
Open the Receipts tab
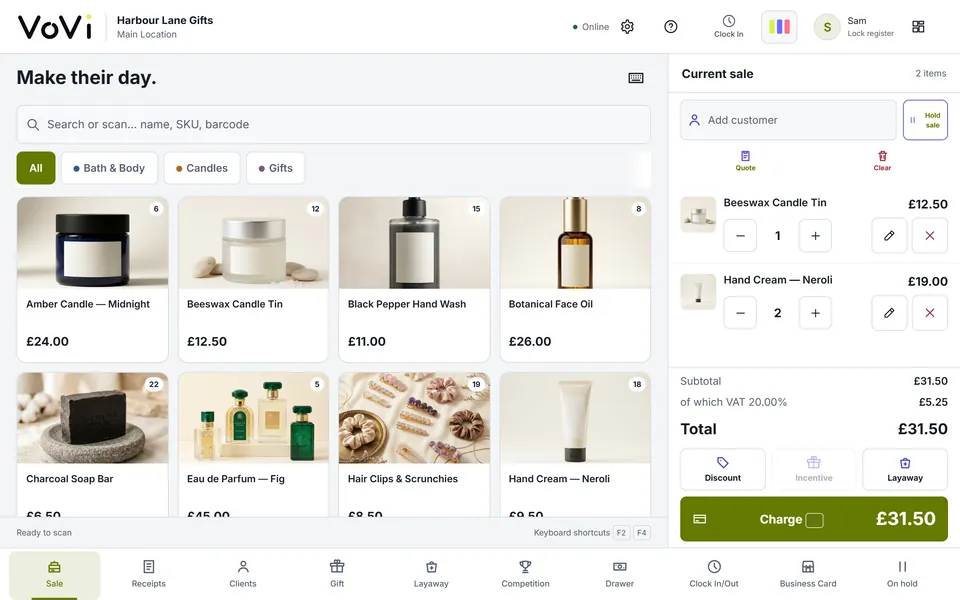[x=148, y=574]
